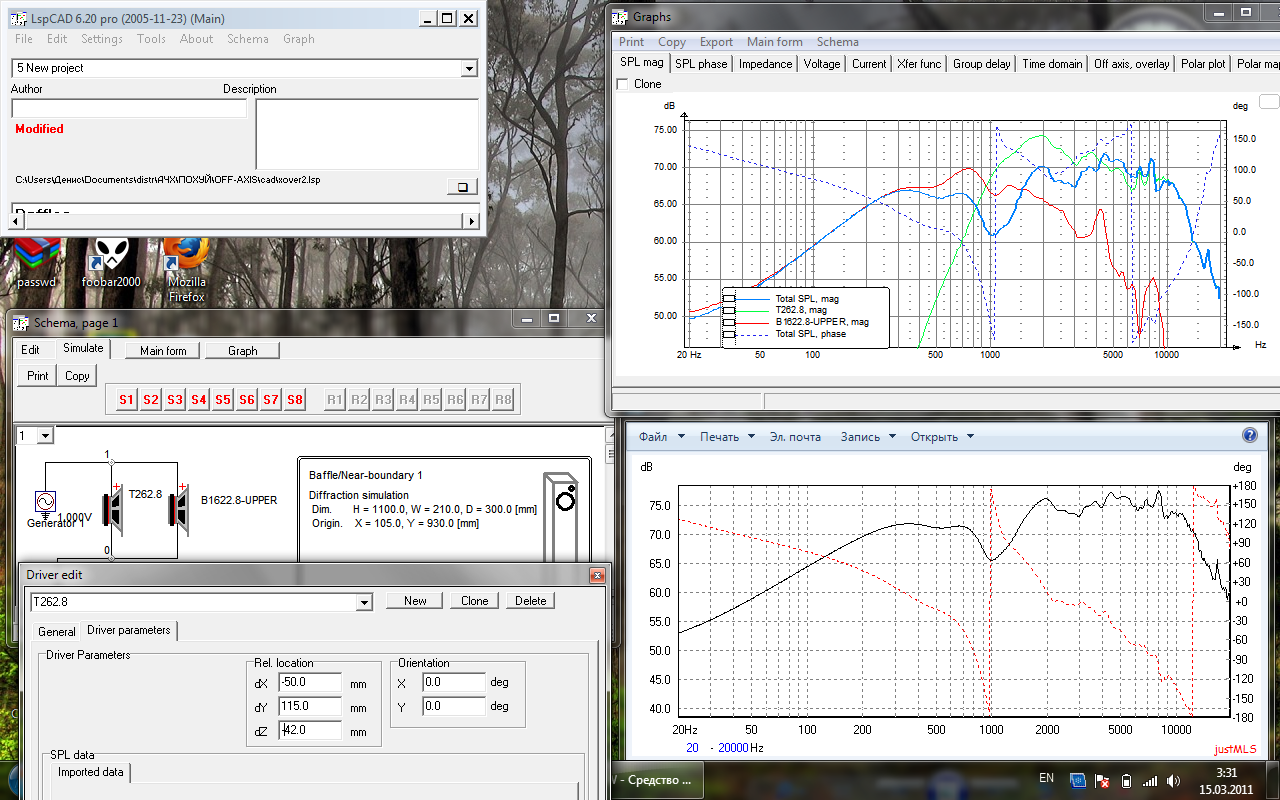The height and width of the screenshot is (800, 1280).
Task: Expand the Печать menu in justMLS
Action: click(727, 436)
